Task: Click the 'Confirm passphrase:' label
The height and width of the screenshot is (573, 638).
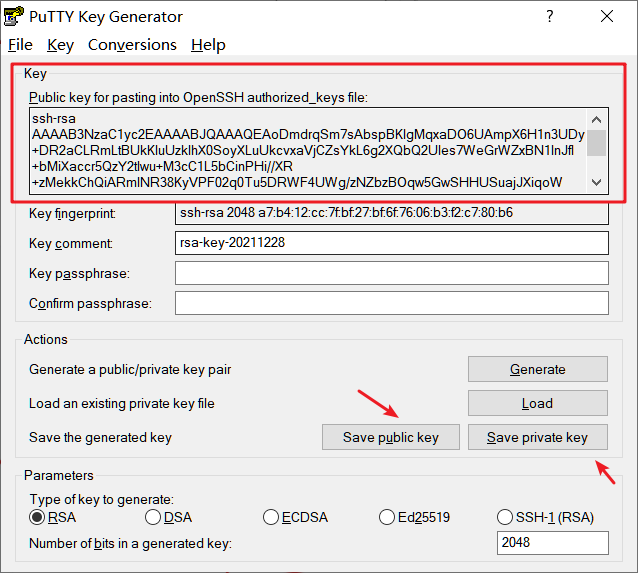Action: click(x=90, y=304)
